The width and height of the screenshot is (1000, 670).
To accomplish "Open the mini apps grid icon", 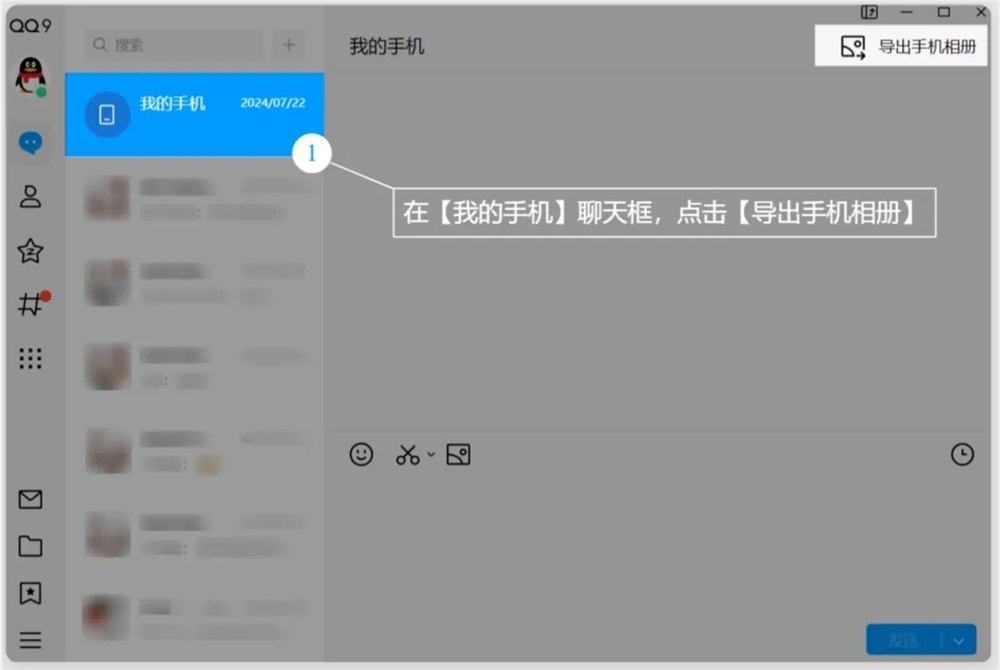I will pos(31,359).
